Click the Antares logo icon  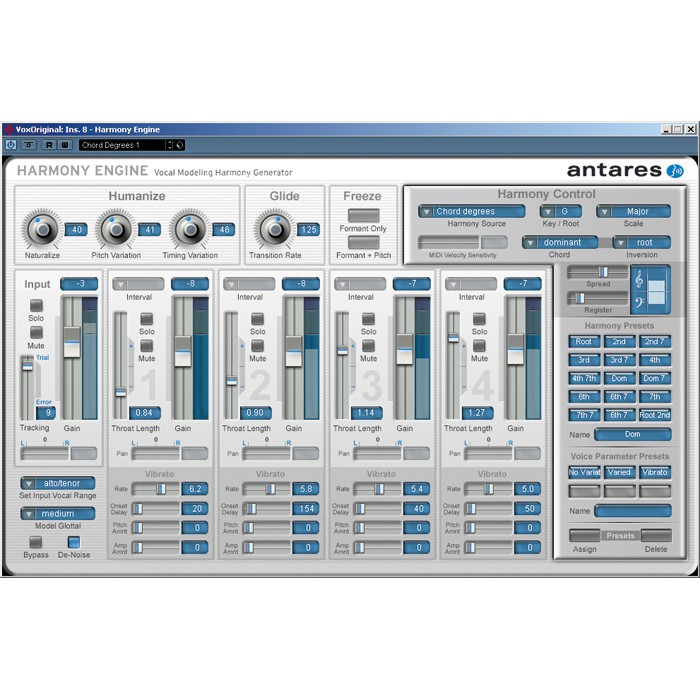[x=675, y=171]
